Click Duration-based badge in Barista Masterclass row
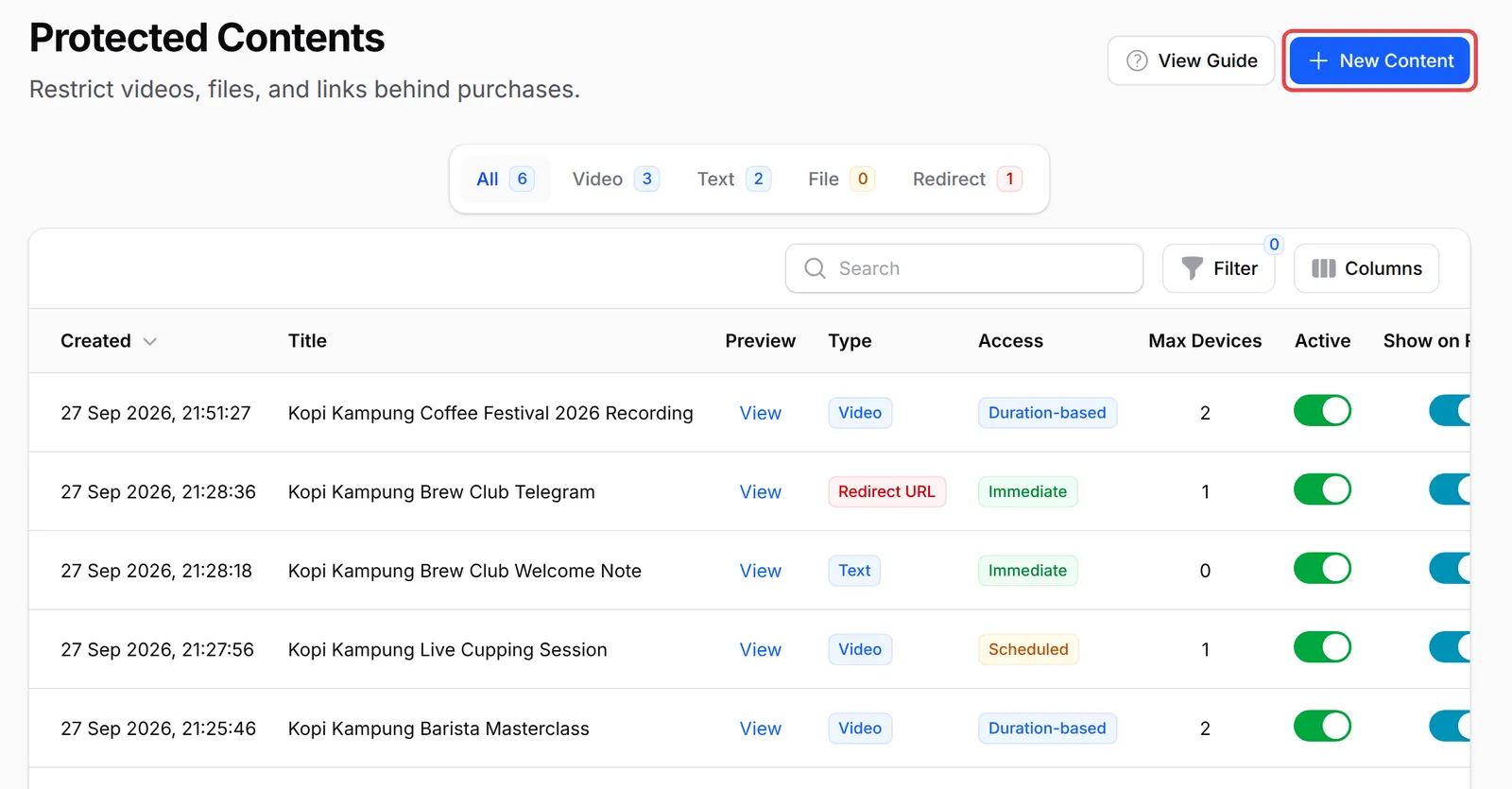The width and height of the screenshot is (1512, 789). (1047, 729)
